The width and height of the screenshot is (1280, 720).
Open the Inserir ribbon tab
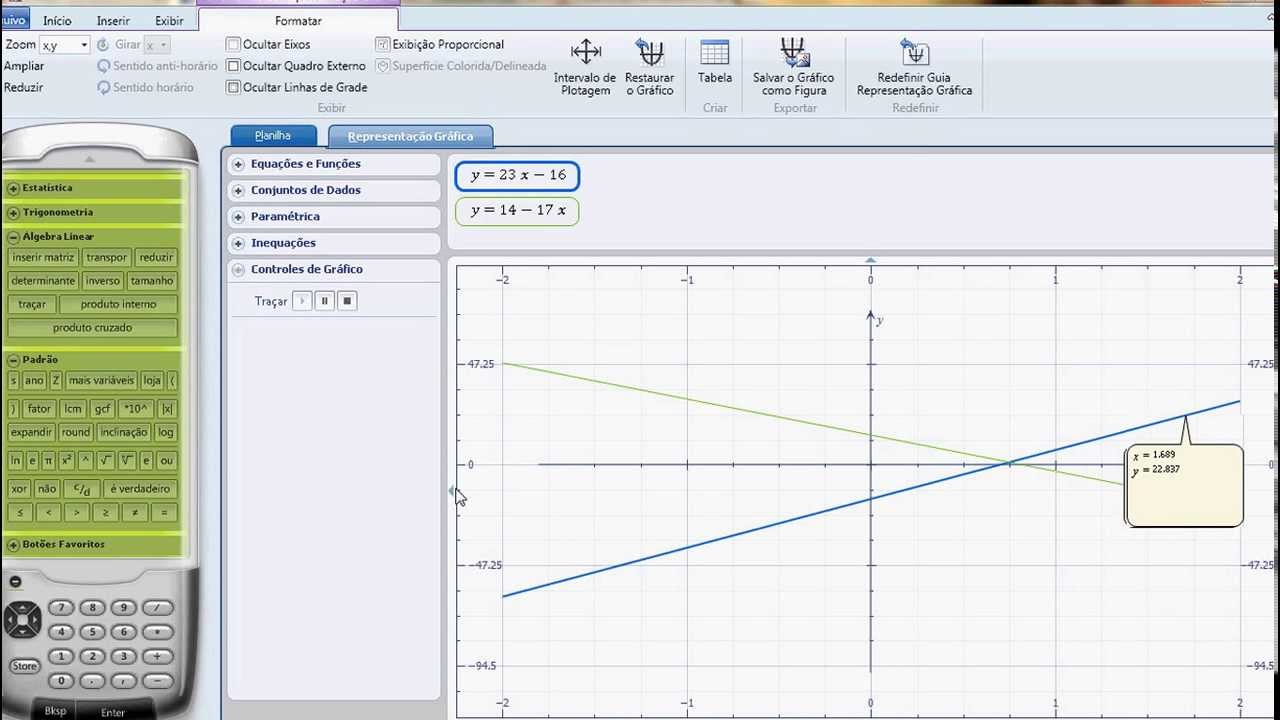[113, 21]
